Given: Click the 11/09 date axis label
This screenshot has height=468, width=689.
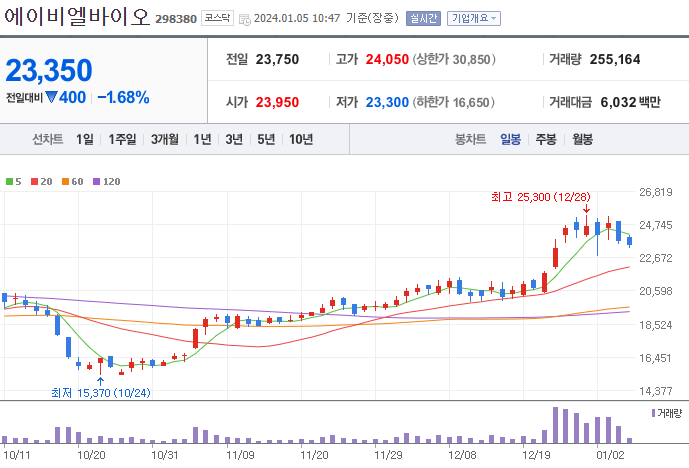Looking at the screenshot, I should click(240, 455).
